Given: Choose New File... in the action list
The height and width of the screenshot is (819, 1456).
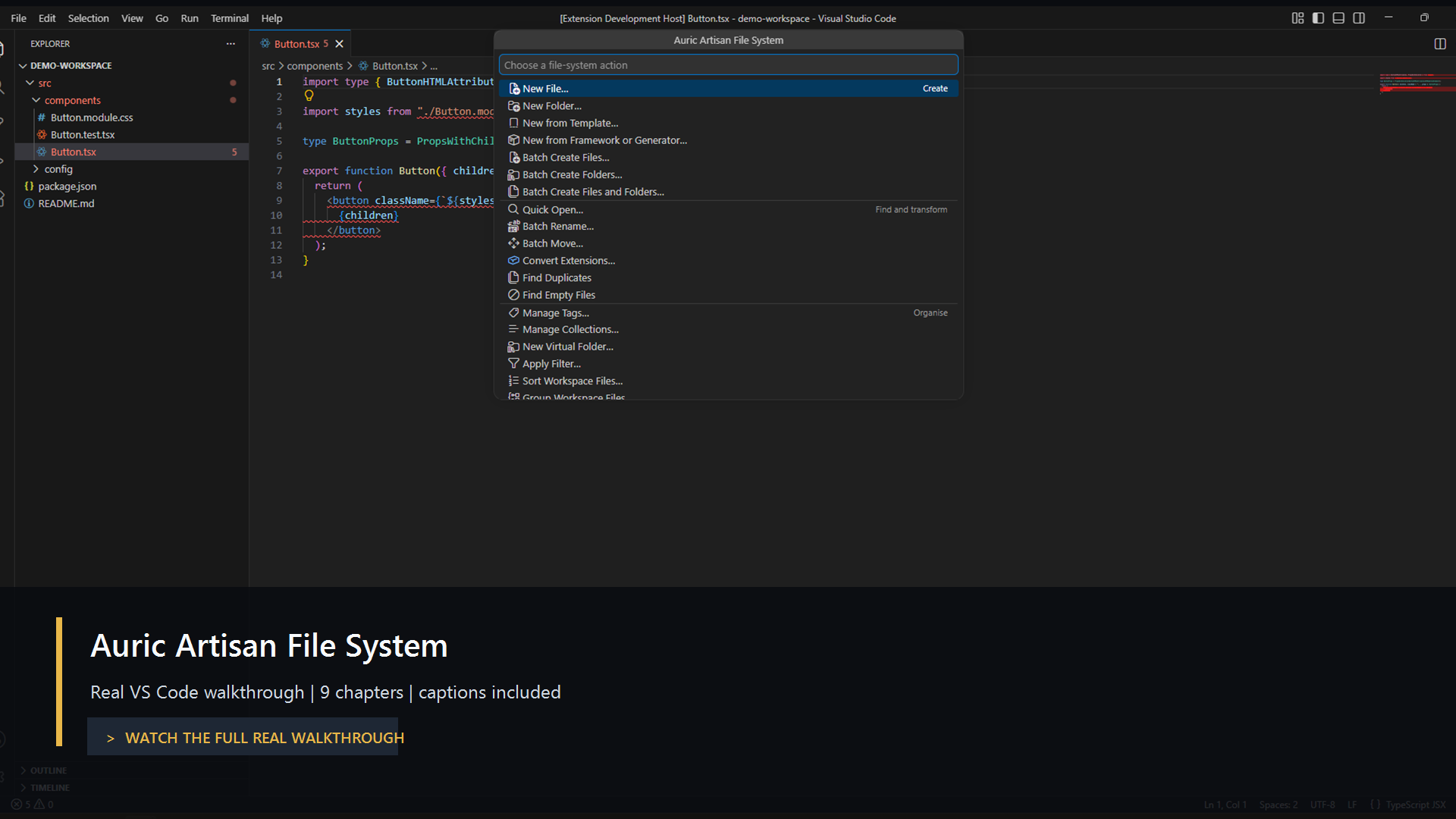Looking at the screenshot, I should click(x=728, y=89).
